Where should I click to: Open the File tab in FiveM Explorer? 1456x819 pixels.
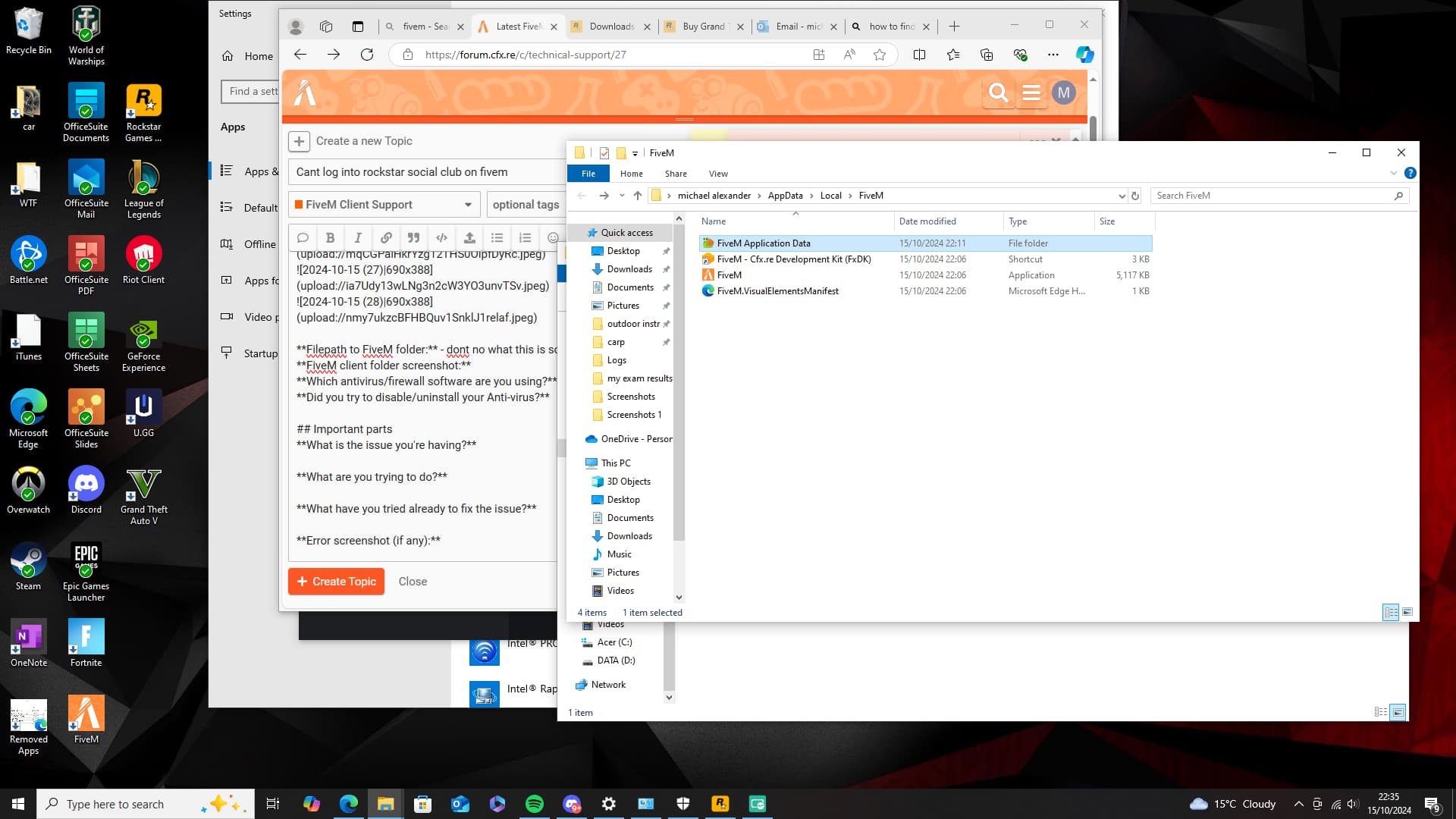(x=588, y=174)
